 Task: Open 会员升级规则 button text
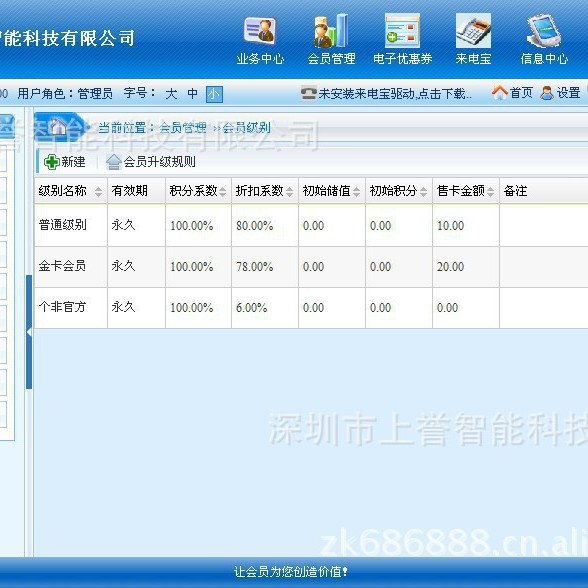point(159,162)
